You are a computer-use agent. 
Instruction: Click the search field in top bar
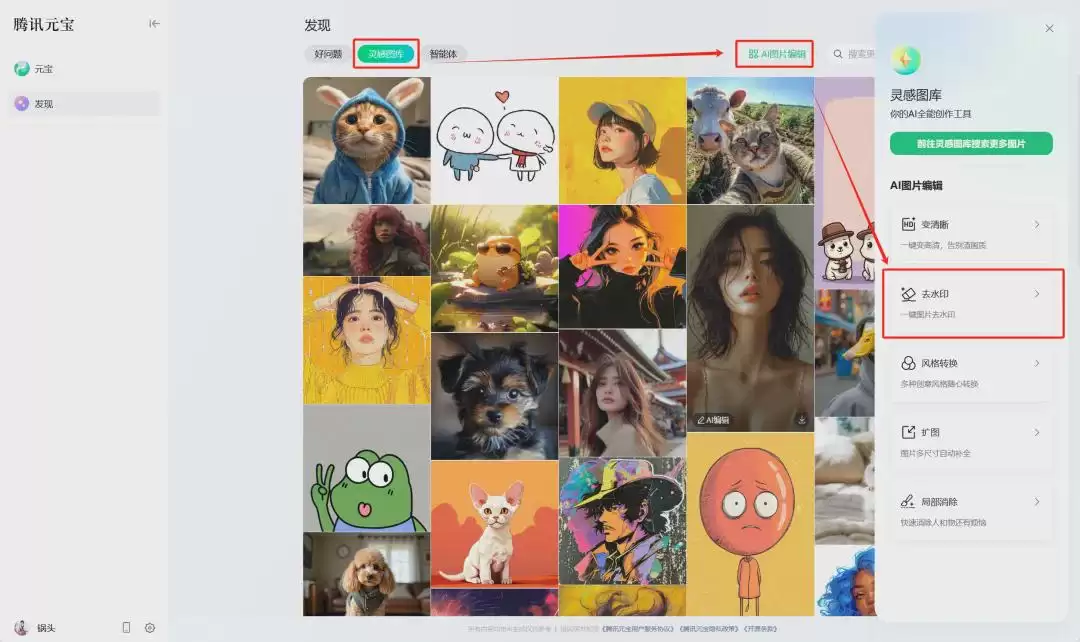pyautogui.click(x=851, y=54)
